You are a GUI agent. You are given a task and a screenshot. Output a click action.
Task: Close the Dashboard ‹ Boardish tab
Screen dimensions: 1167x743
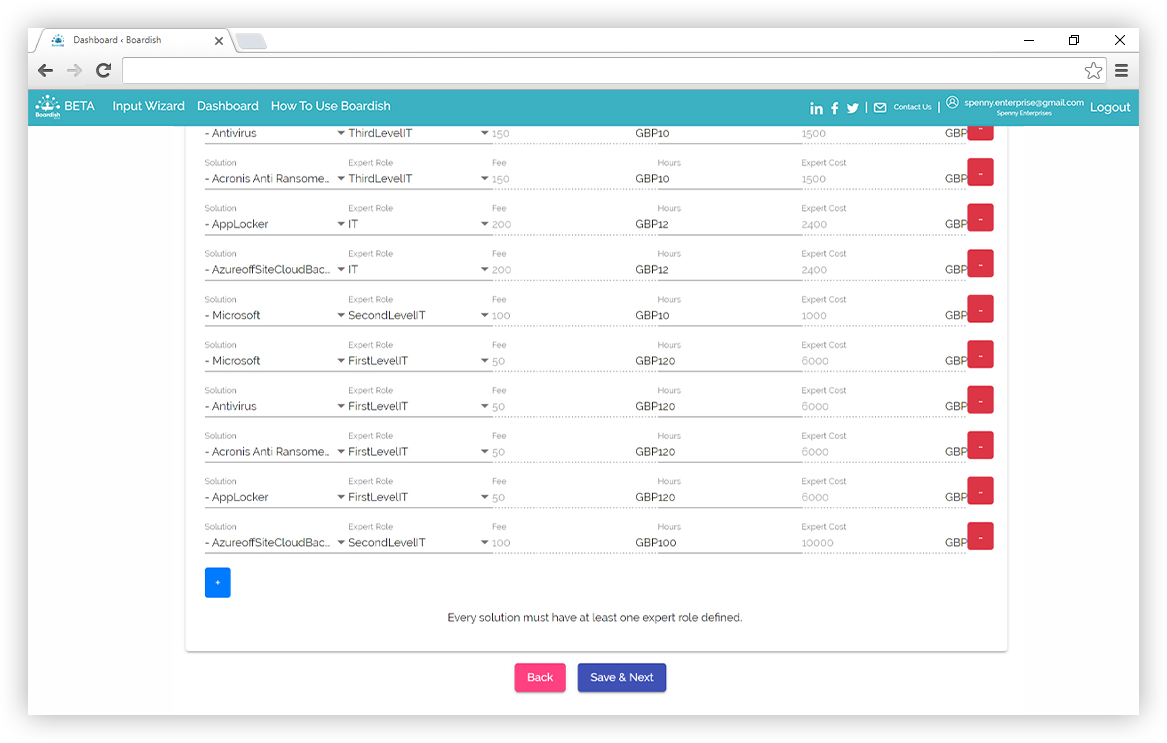pos(219,41)
